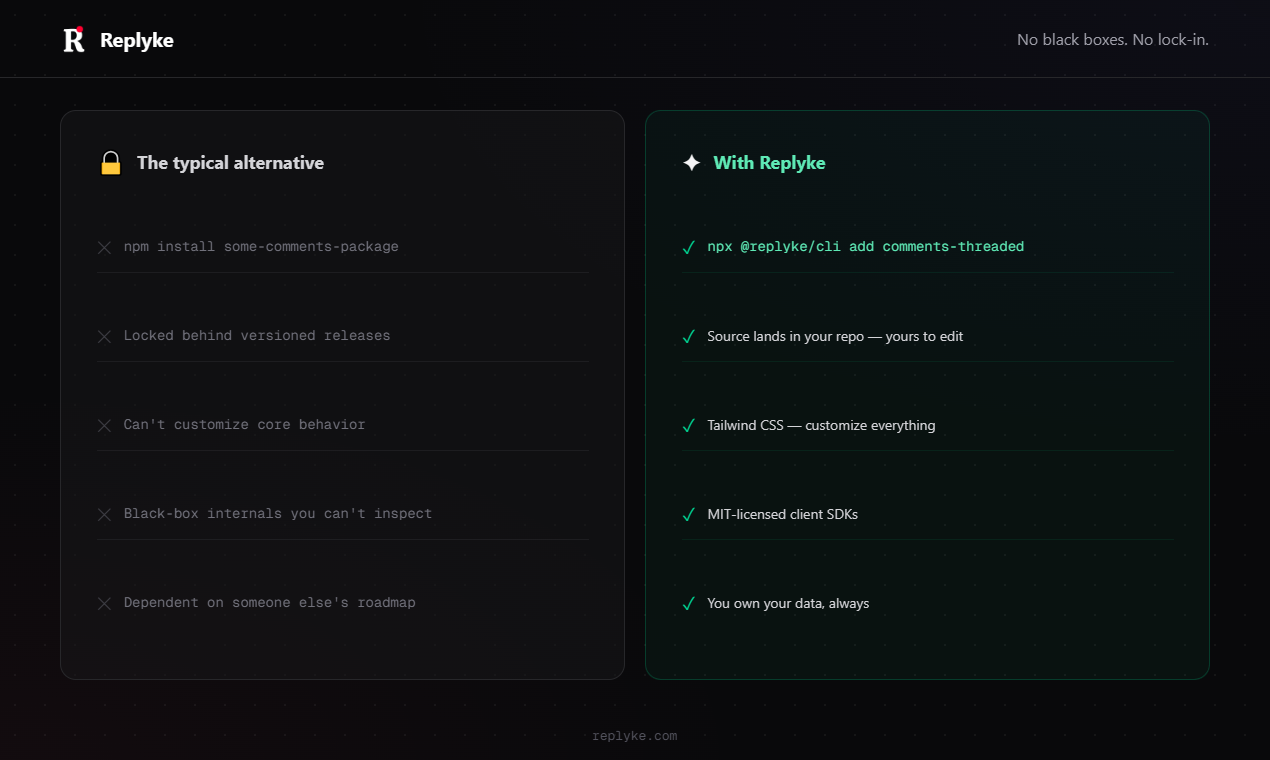Click the X icon beside npm install row
Screen dimensions: 1270x760
[x=104, y=247]
